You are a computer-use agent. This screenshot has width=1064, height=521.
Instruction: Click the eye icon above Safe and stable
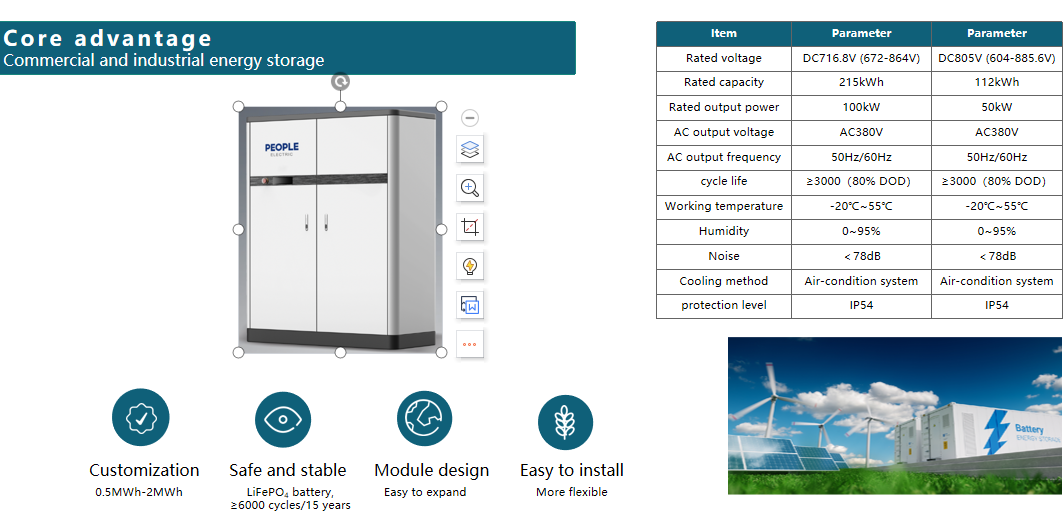click(x=284, y=419)
